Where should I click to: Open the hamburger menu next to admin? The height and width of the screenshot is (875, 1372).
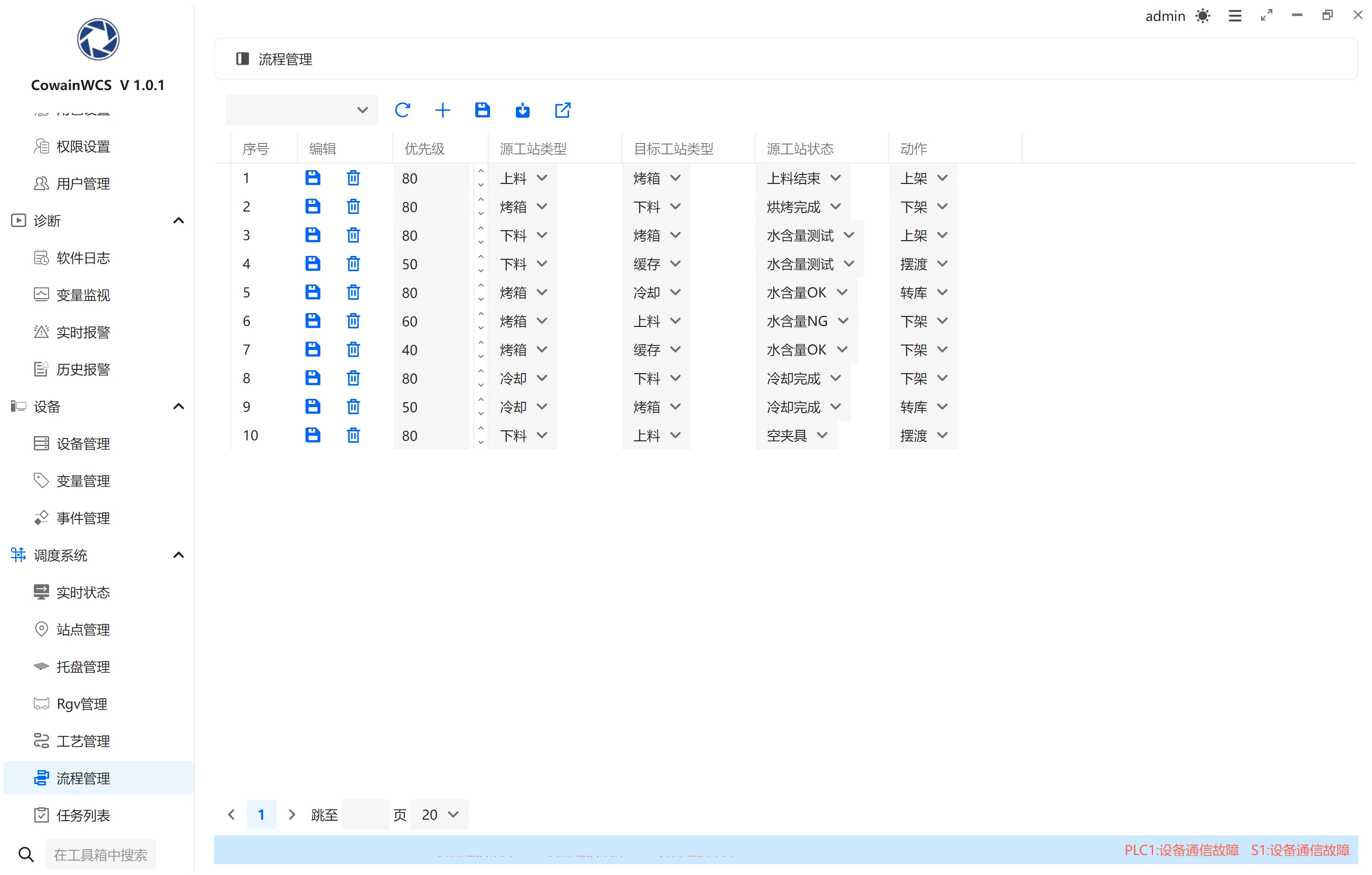tap(1235, 16)
